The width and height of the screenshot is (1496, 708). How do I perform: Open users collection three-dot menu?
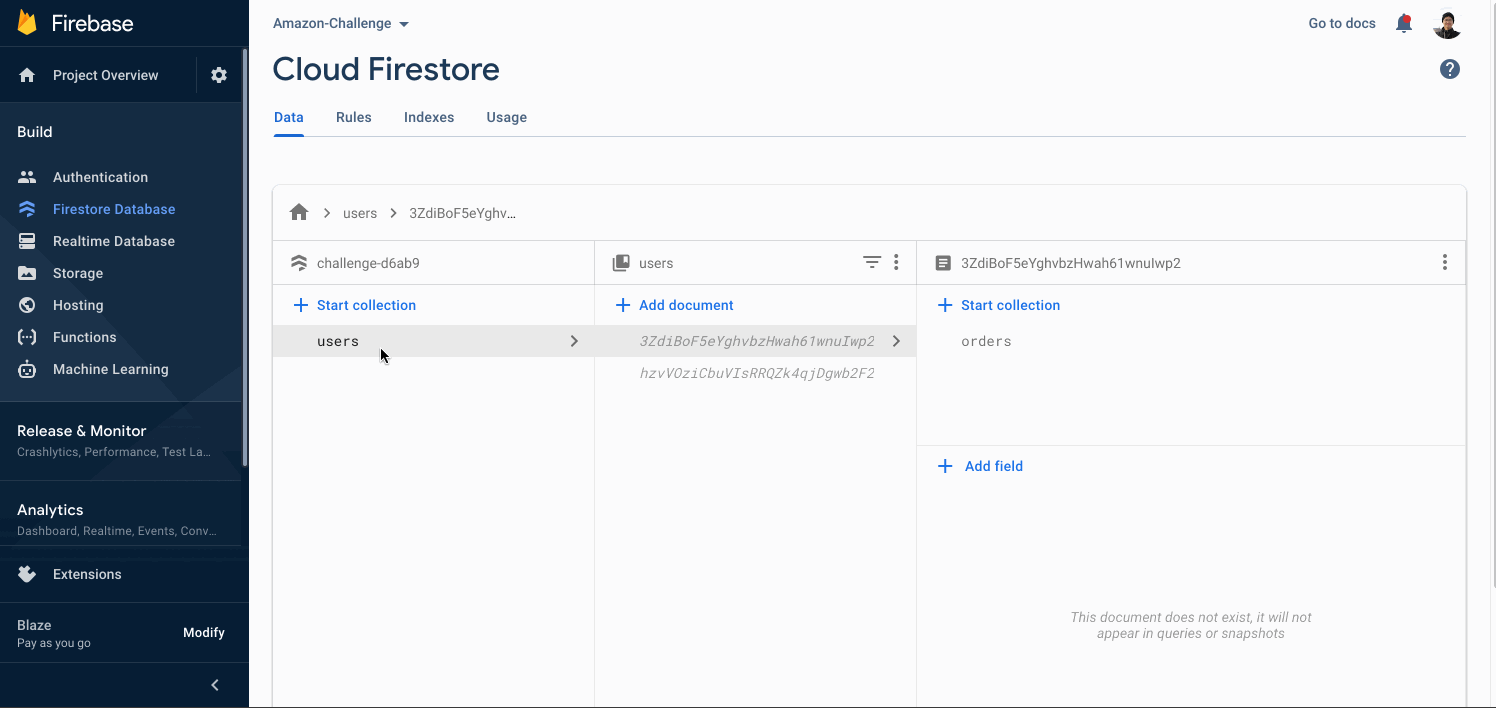click(896, 262)
